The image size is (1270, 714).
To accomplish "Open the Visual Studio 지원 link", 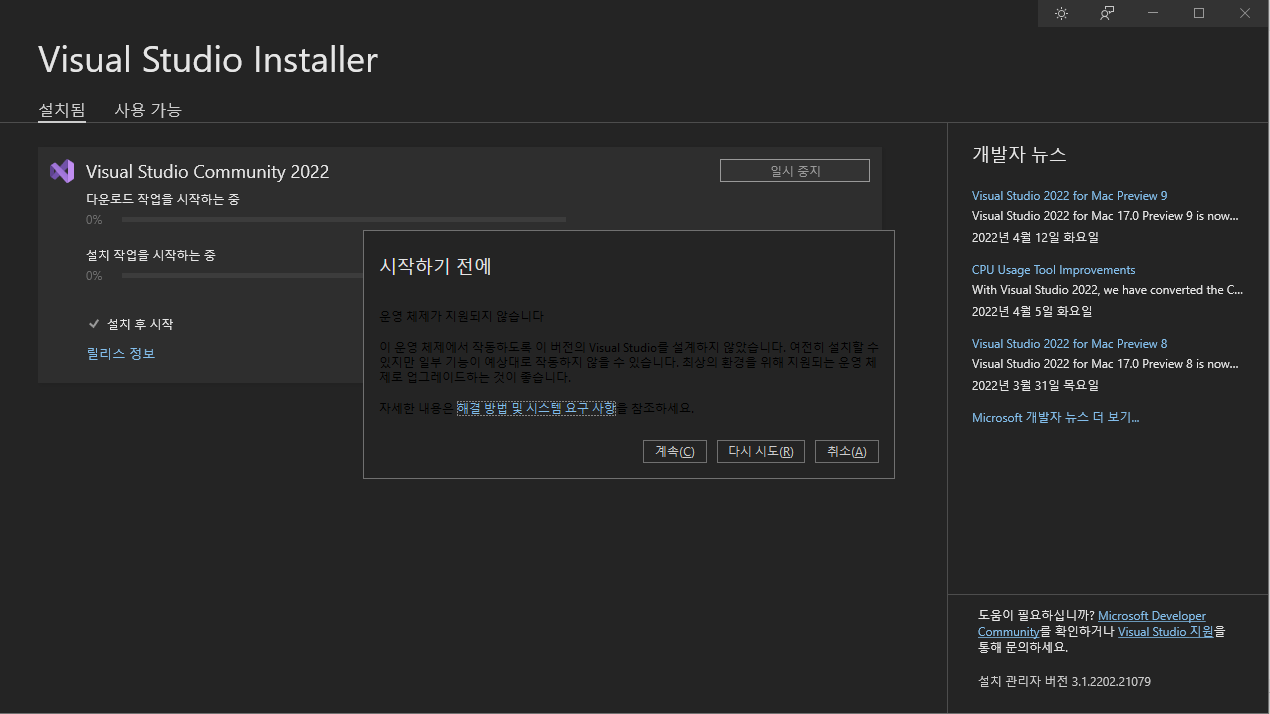I will (x=1166, y=632).
